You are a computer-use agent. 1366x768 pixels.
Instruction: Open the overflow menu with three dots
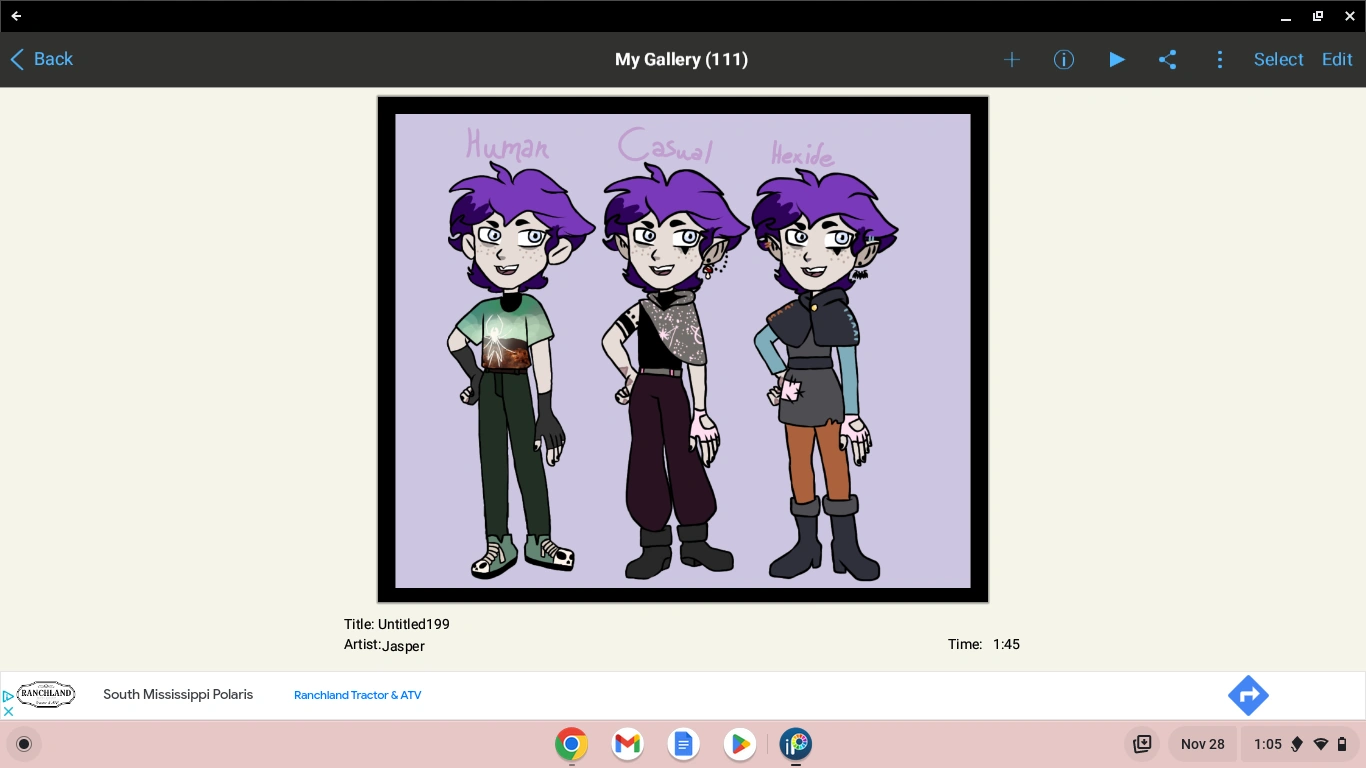click(1220, 59)
